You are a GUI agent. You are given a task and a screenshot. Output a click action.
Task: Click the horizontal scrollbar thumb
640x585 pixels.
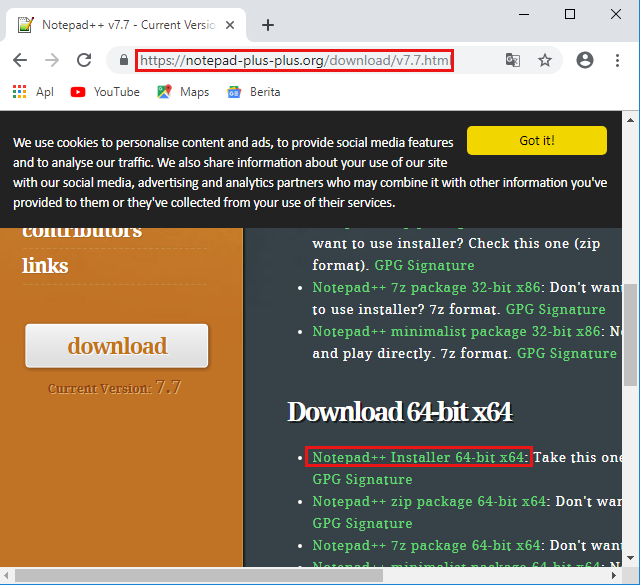click(199, 576)
